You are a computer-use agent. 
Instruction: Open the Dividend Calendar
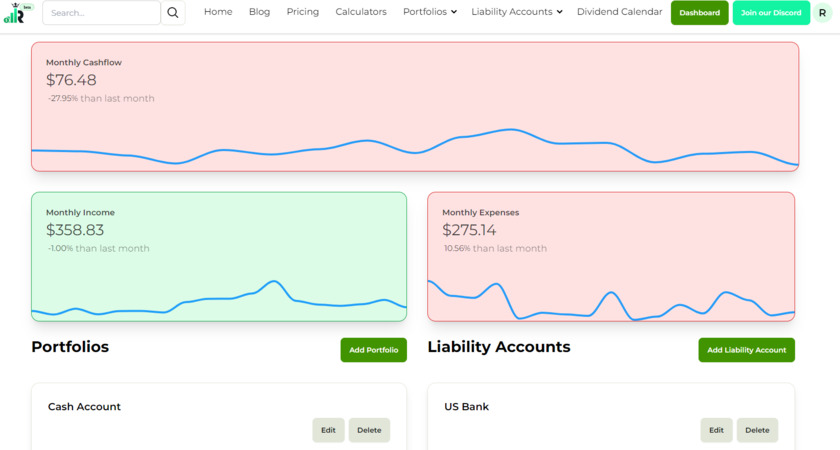tap(619, 12)
